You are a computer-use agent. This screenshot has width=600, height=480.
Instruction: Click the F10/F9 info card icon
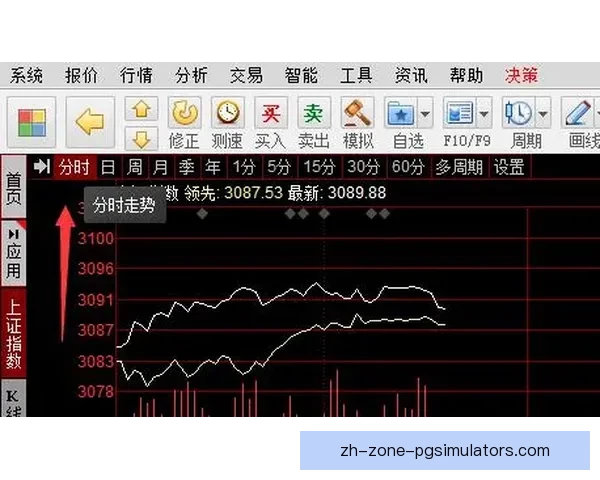[459, 113]
